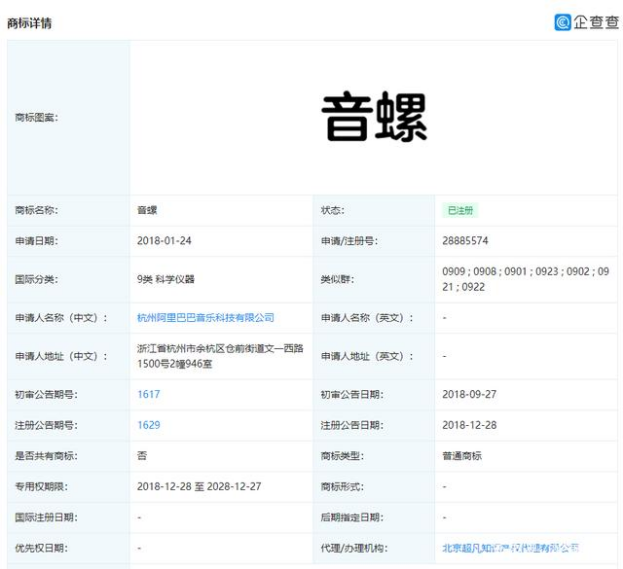Select the 商标详情 heading

tap(29, 23)
